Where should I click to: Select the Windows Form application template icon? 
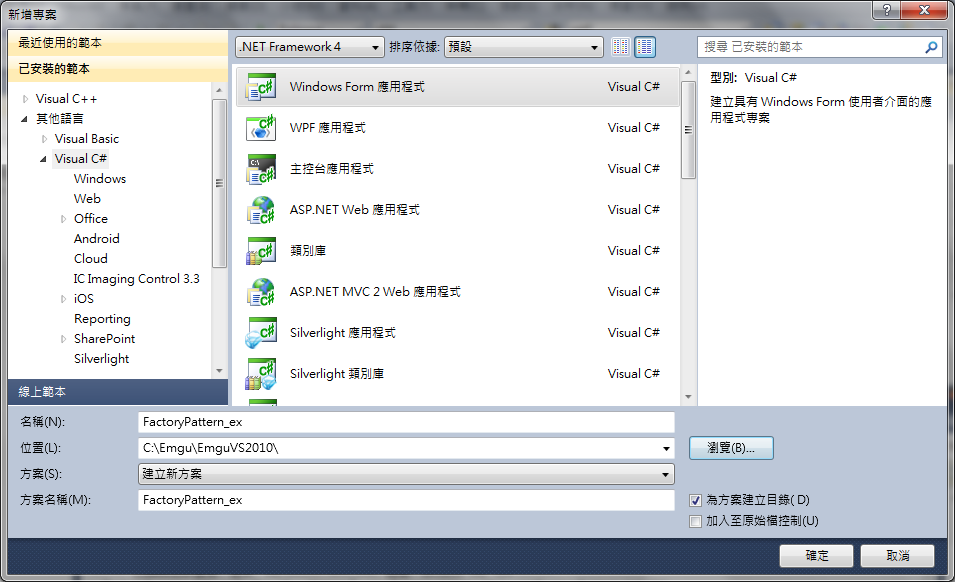click(261, 87)
